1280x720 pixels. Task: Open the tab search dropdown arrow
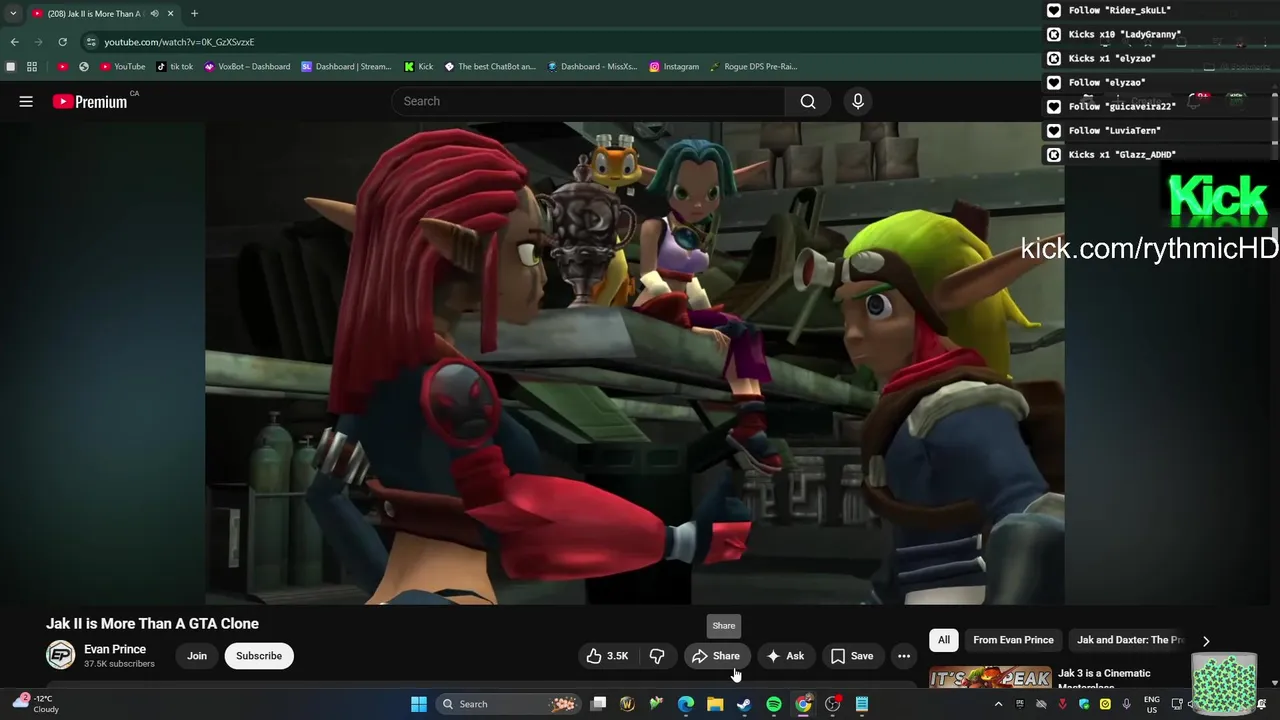point(13,14)
